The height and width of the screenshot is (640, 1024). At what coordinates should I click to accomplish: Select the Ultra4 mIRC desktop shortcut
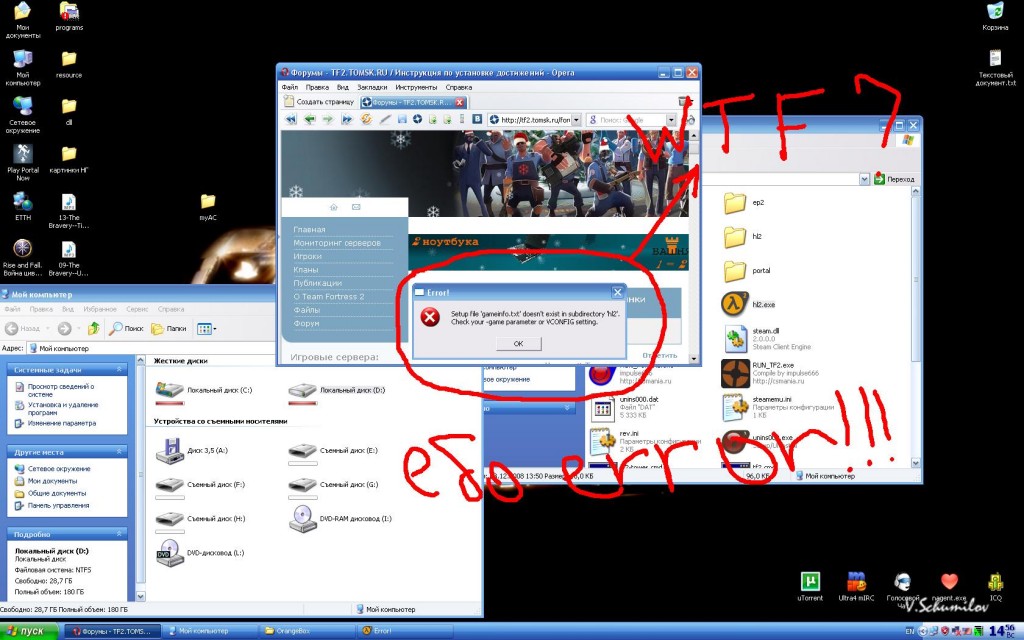tap(856, 581)
